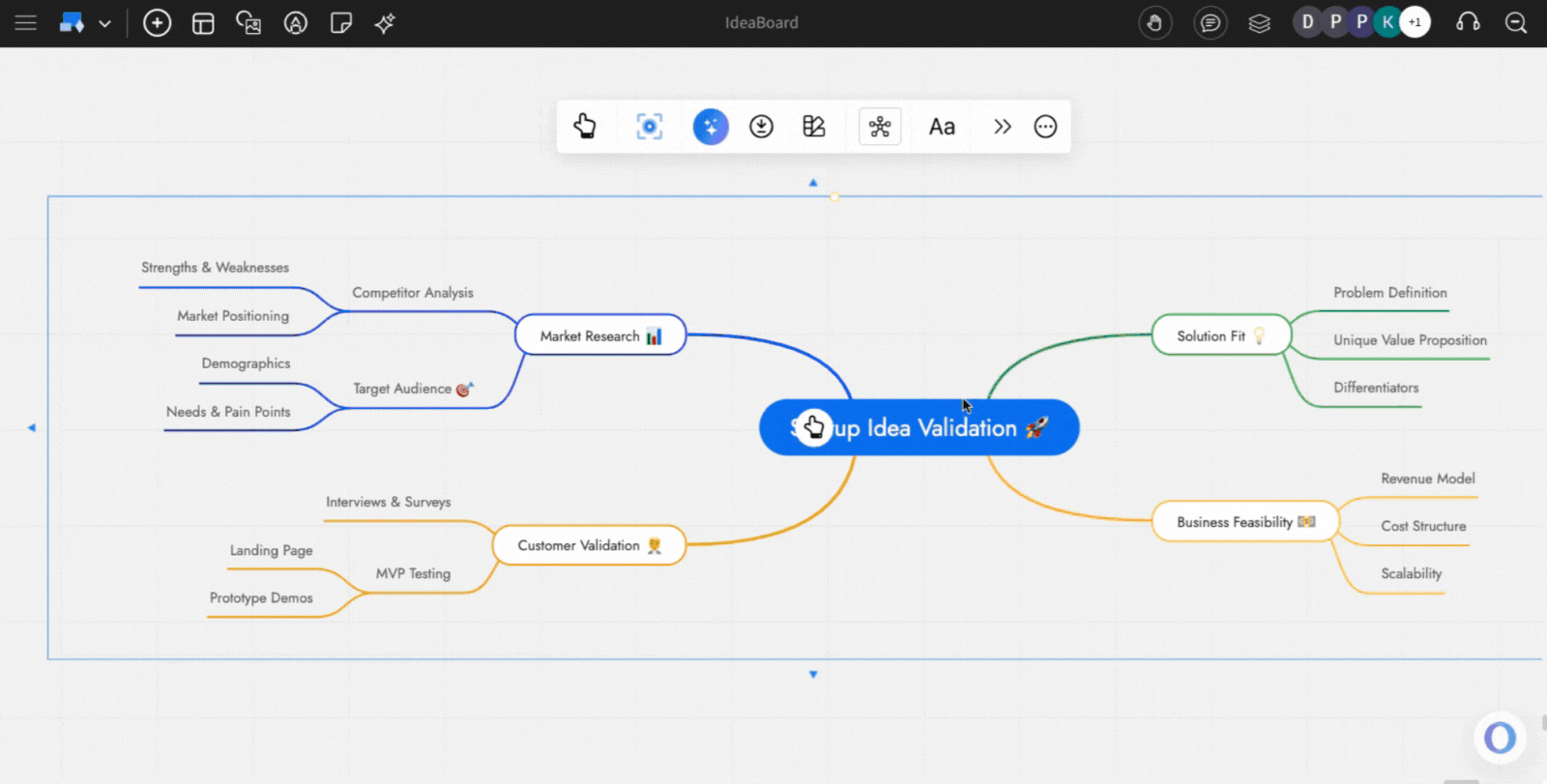Click the board logo icon

click(x=72, y=22)
